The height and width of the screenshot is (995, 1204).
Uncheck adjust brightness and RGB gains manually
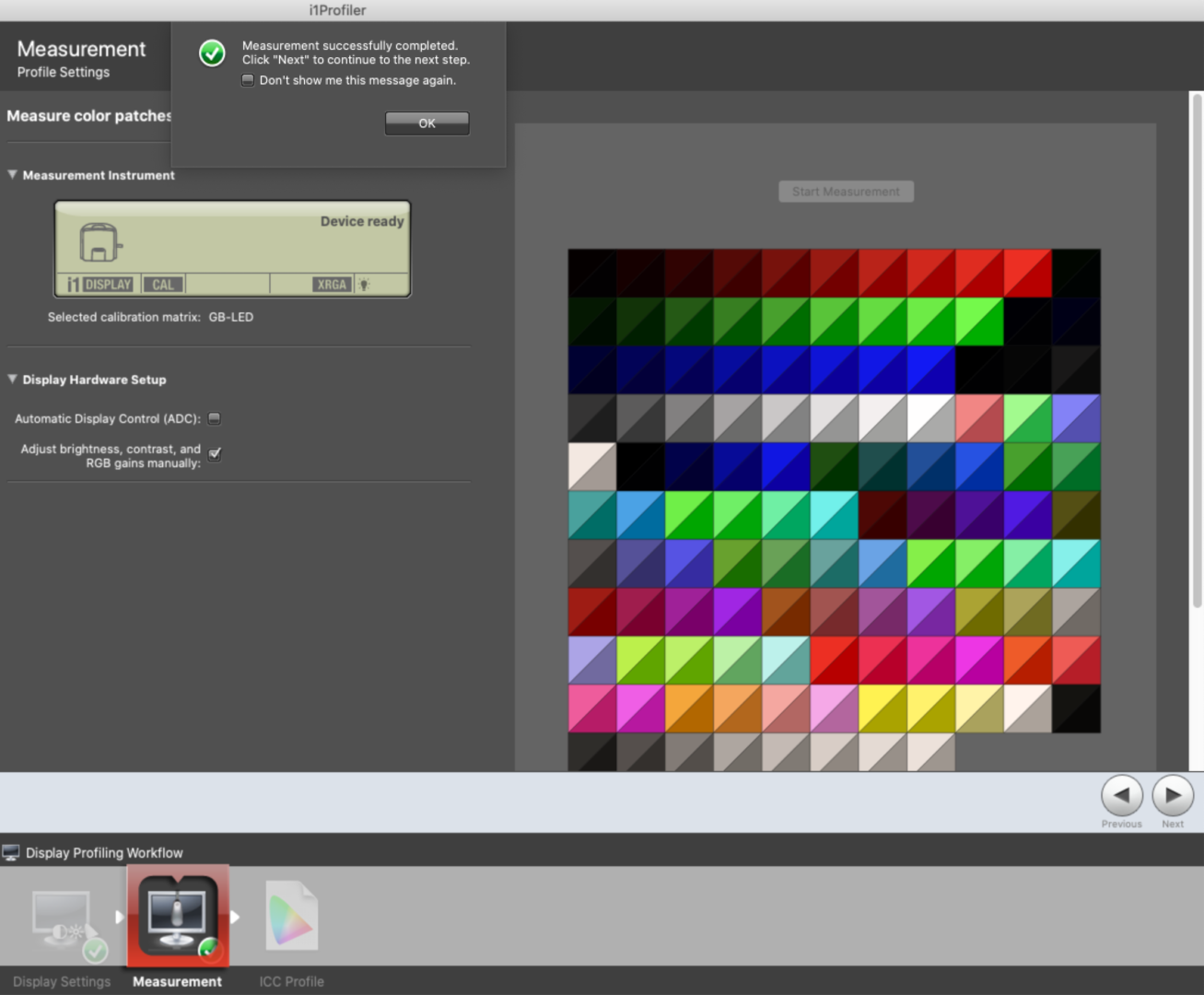pos(215,453)
